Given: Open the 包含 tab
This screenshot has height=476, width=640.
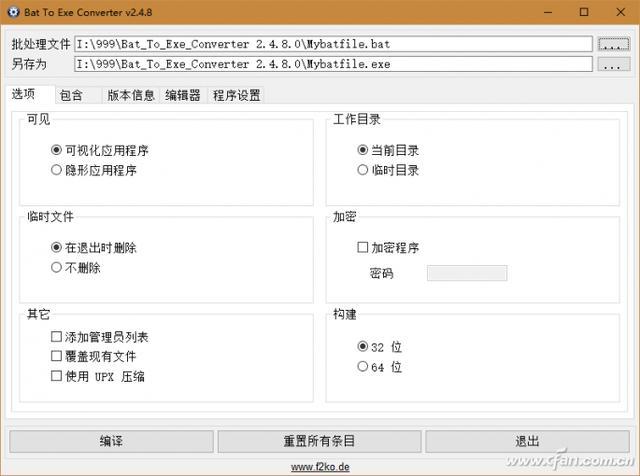Looking at the screenshot, I should pyautogui.click(x=78, y=95).
